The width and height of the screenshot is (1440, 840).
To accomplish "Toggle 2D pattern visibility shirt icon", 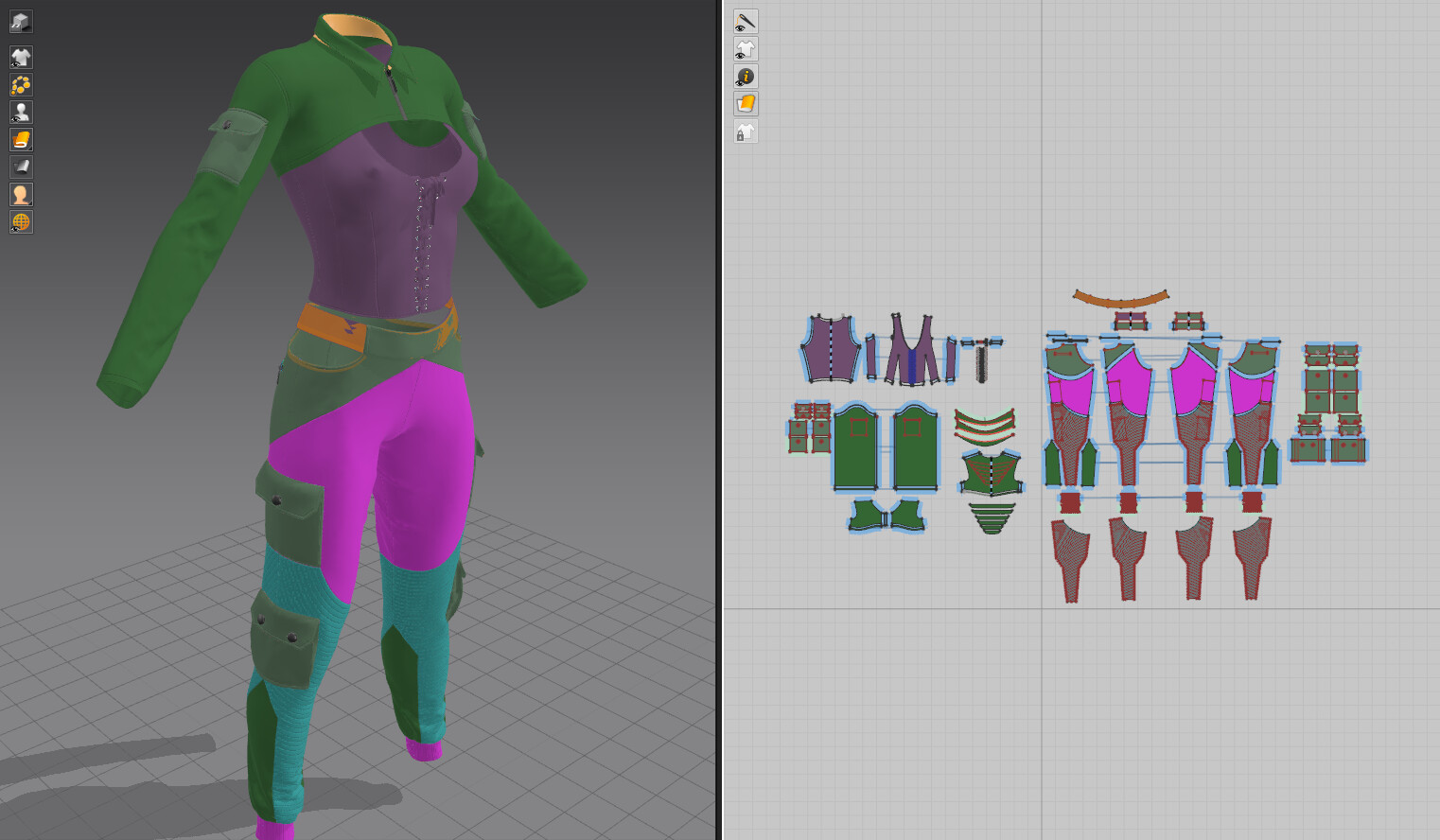I will click(x=746, y=49).
